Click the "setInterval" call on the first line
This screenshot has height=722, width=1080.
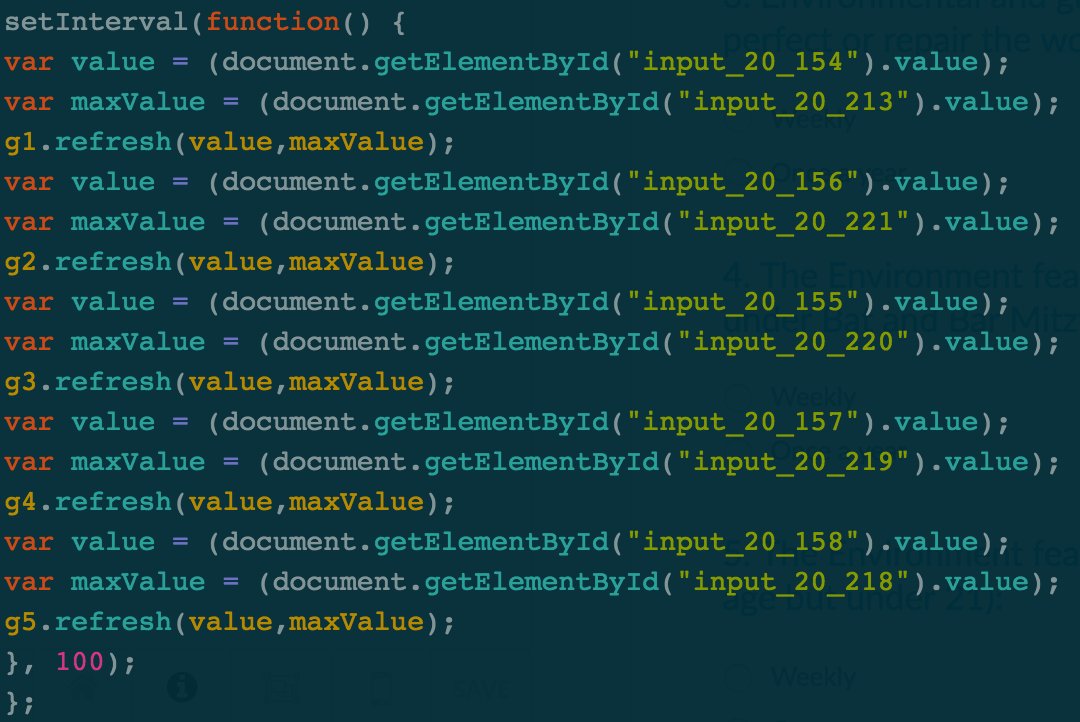tap(96, 22)
